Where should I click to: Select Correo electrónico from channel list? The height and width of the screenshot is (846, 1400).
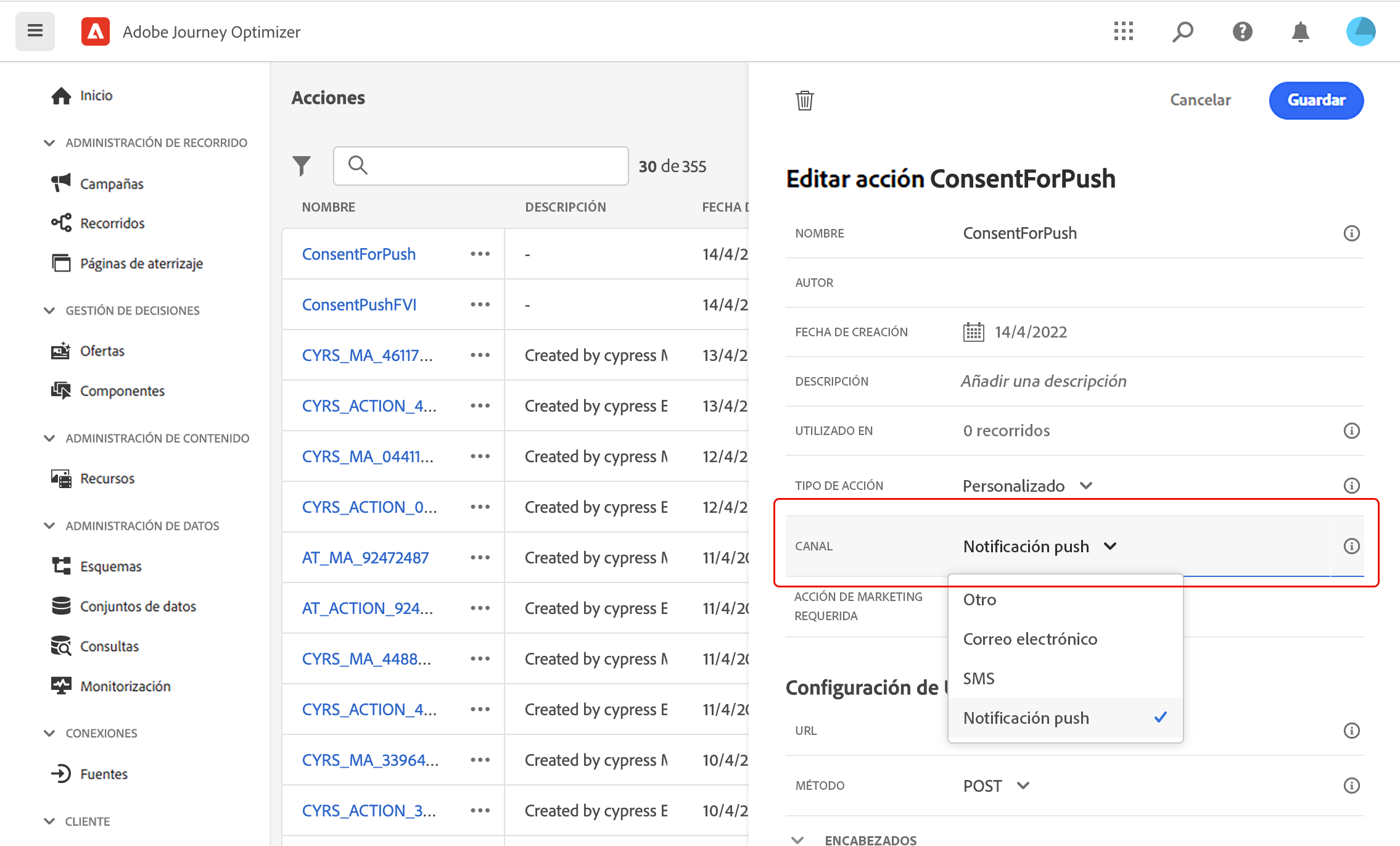(1030, 639)
